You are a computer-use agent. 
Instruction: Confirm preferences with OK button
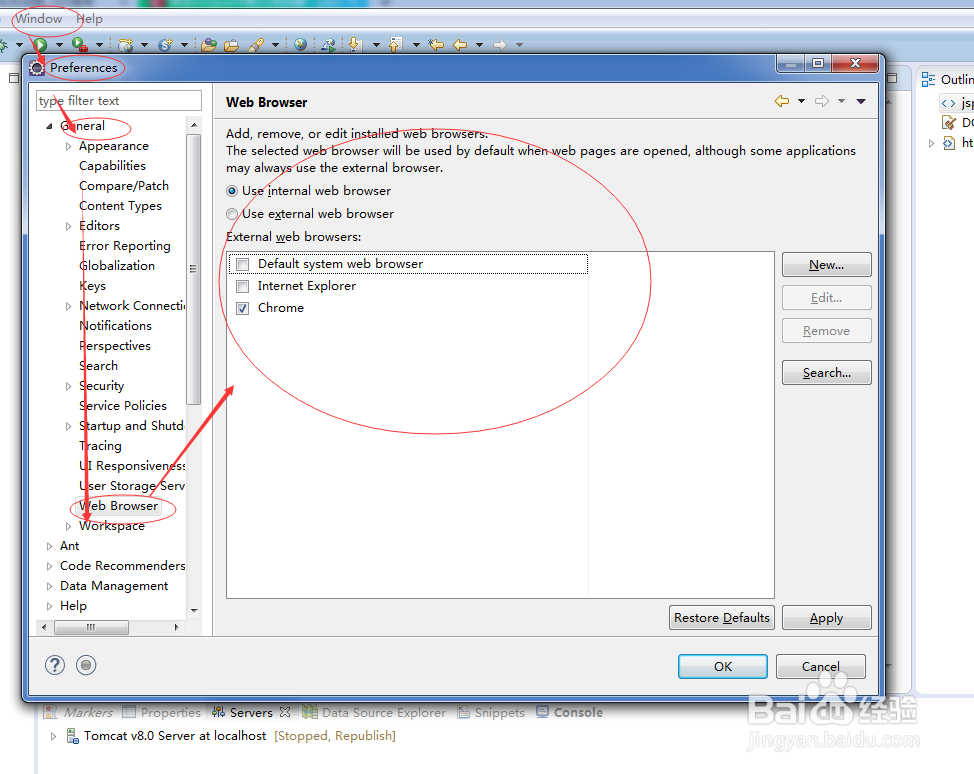[723, 667]
